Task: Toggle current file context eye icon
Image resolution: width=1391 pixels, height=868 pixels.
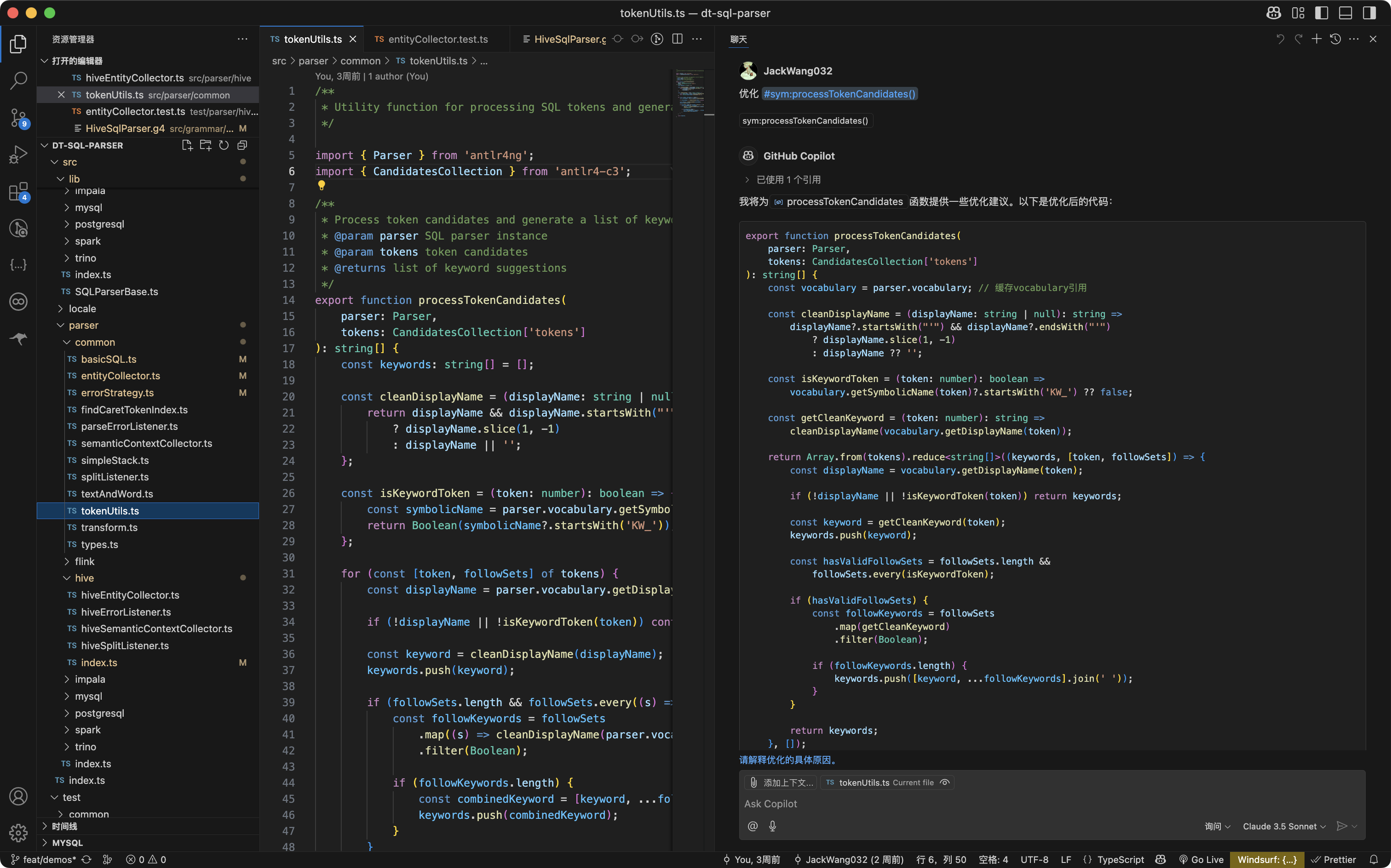Action: pos(945,782)
